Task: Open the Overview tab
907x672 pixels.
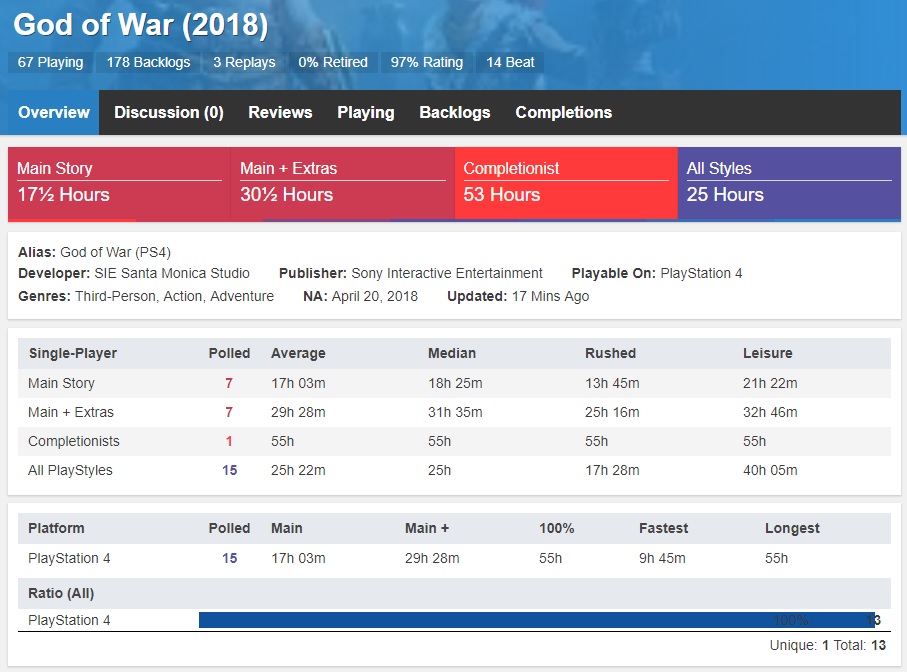Action: [x=54, y=112]
